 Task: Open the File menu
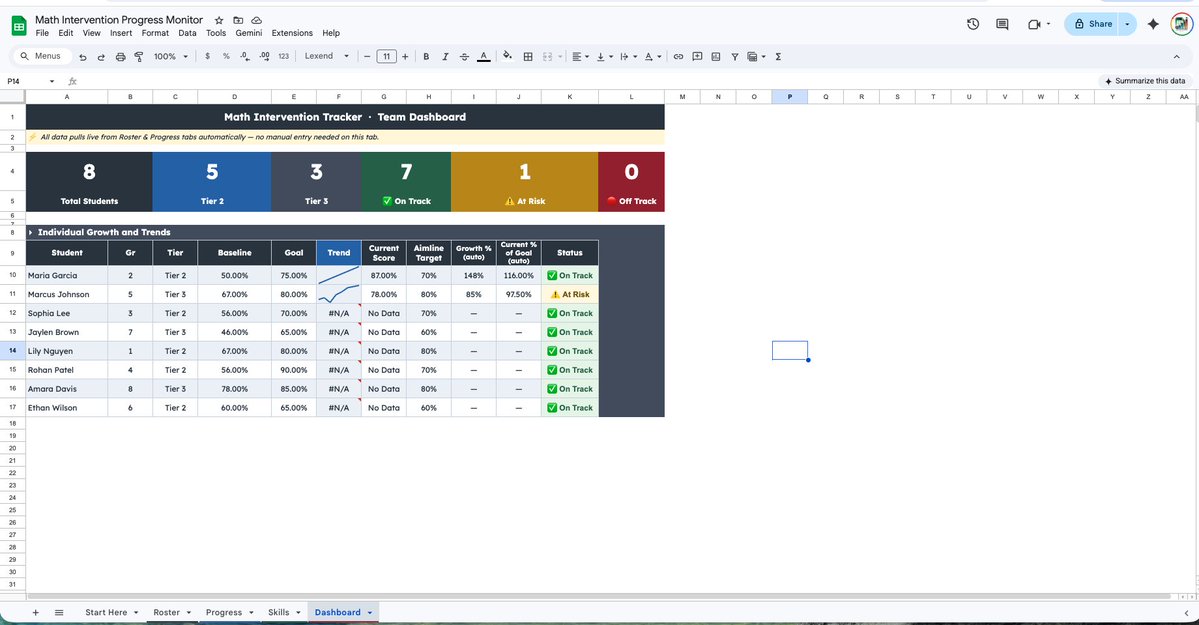[x=42, y=33]
